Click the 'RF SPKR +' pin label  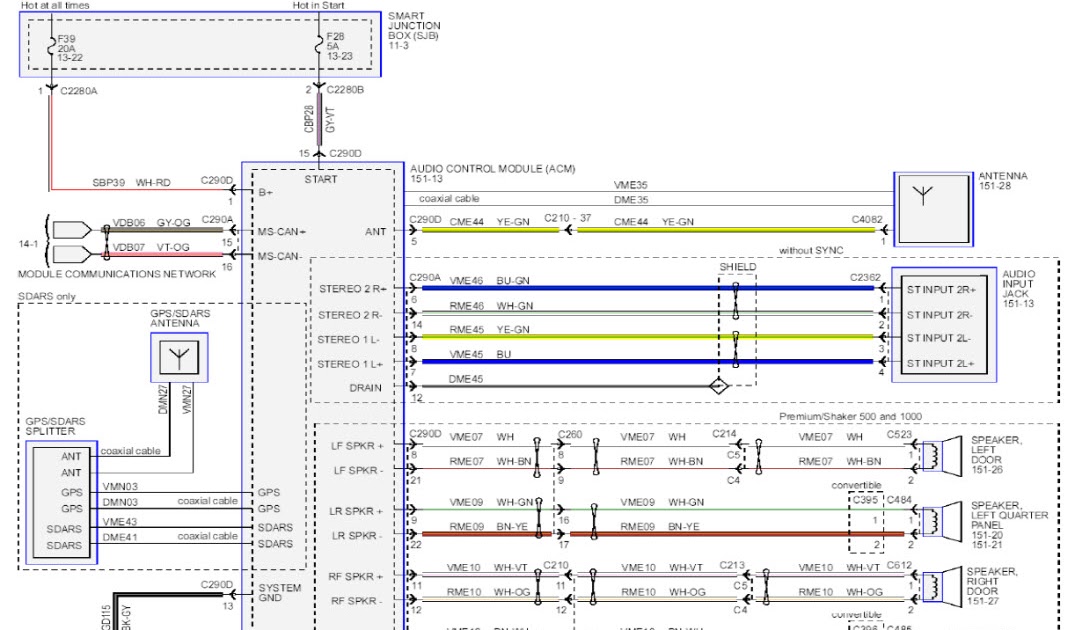(356, 576)
